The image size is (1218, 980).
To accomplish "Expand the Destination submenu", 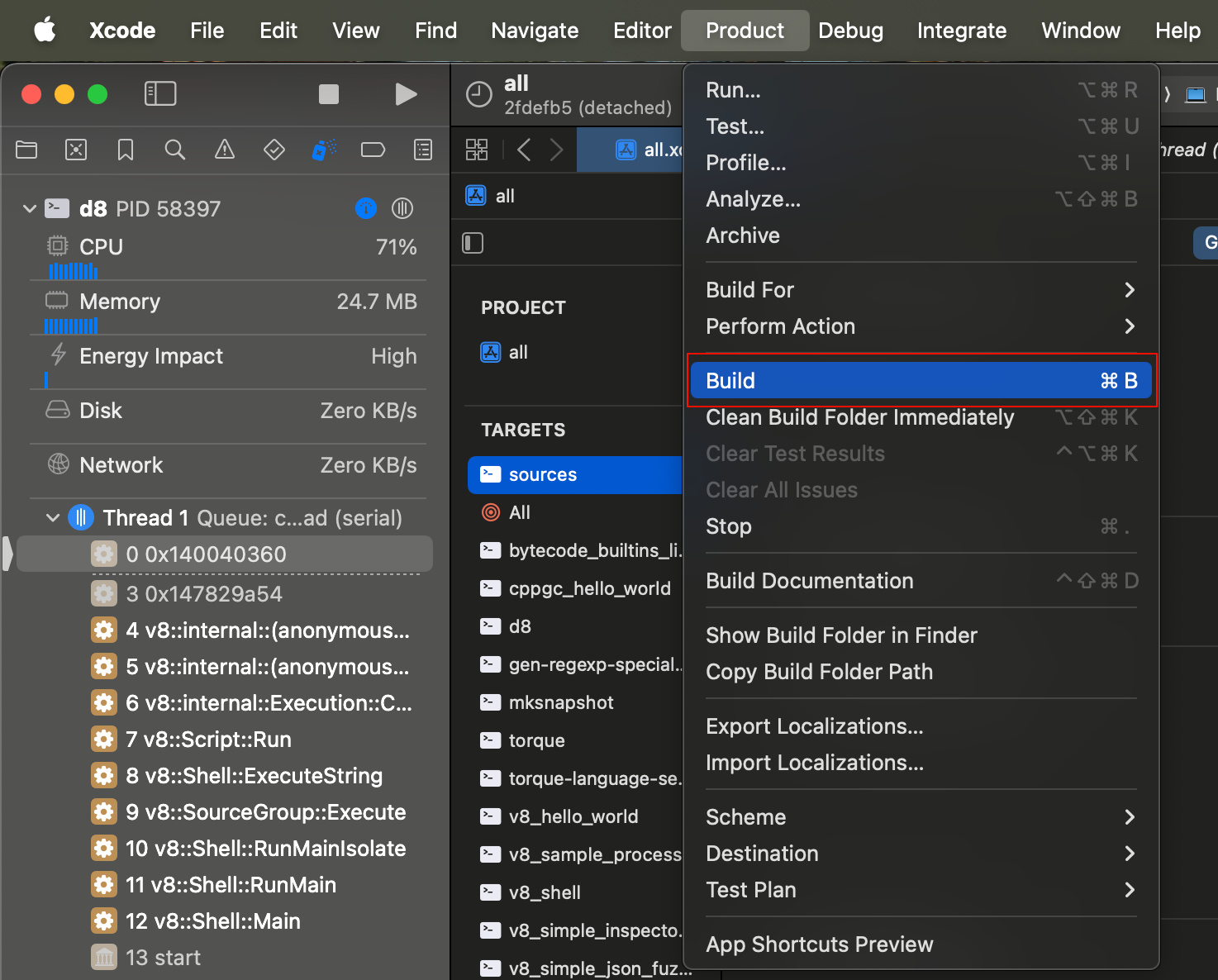I will tap(921, 854).
